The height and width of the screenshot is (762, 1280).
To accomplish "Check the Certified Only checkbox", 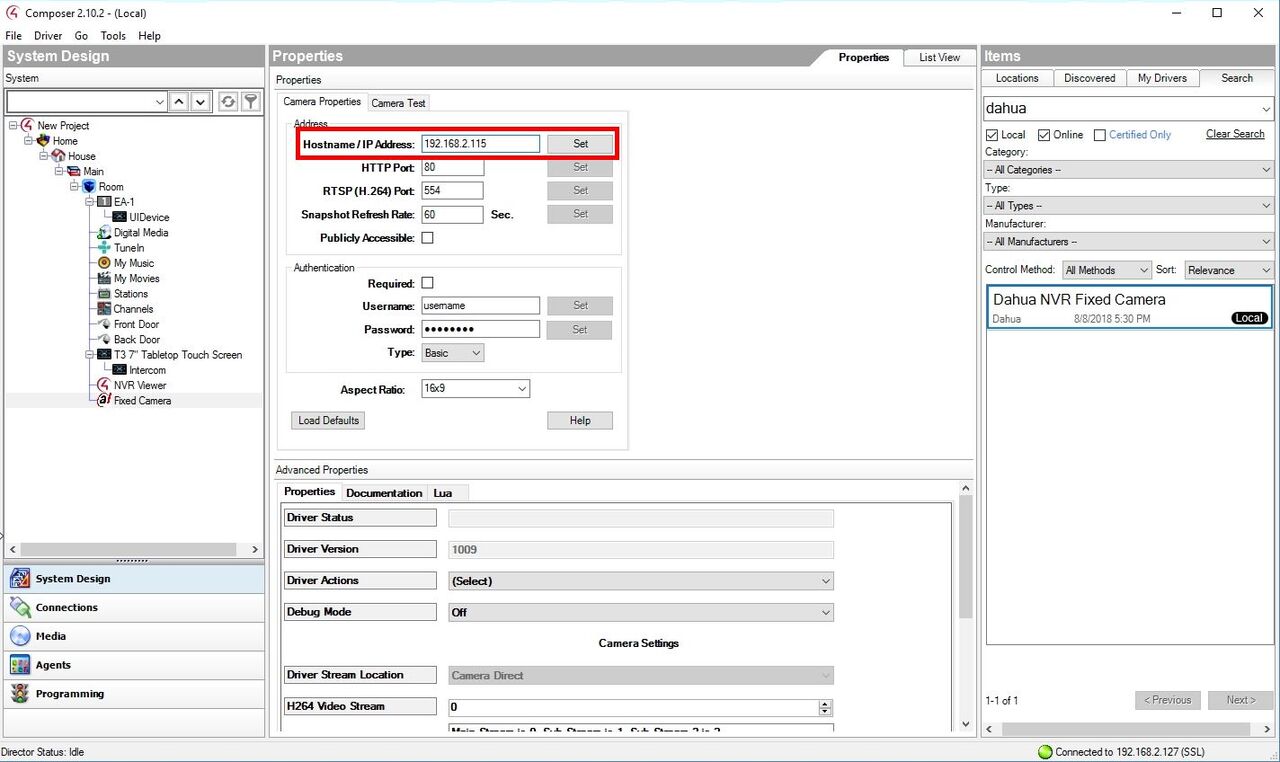I will point(1100,135).
